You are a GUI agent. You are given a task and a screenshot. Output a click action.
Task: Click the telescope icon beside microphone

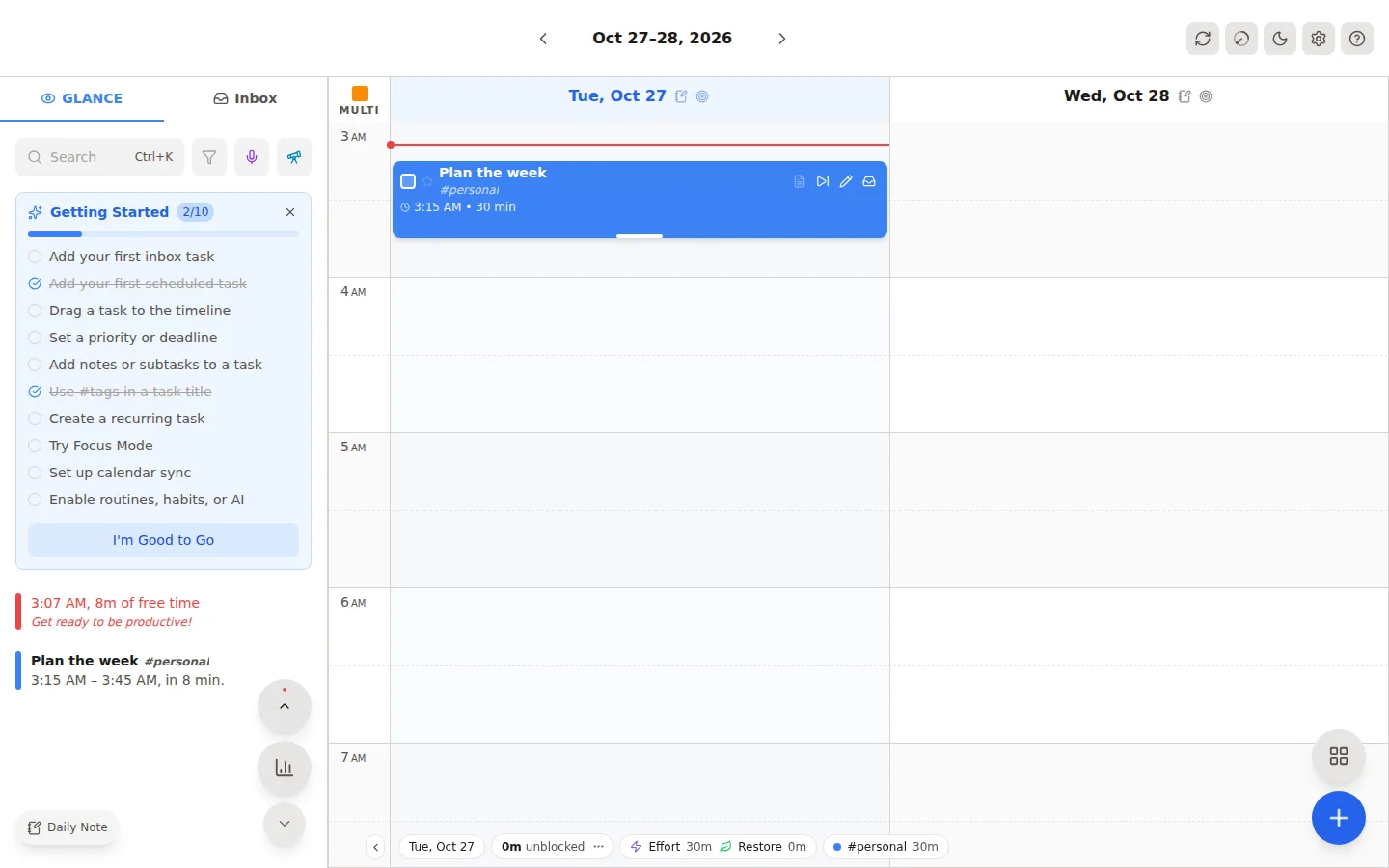[294, 157]
